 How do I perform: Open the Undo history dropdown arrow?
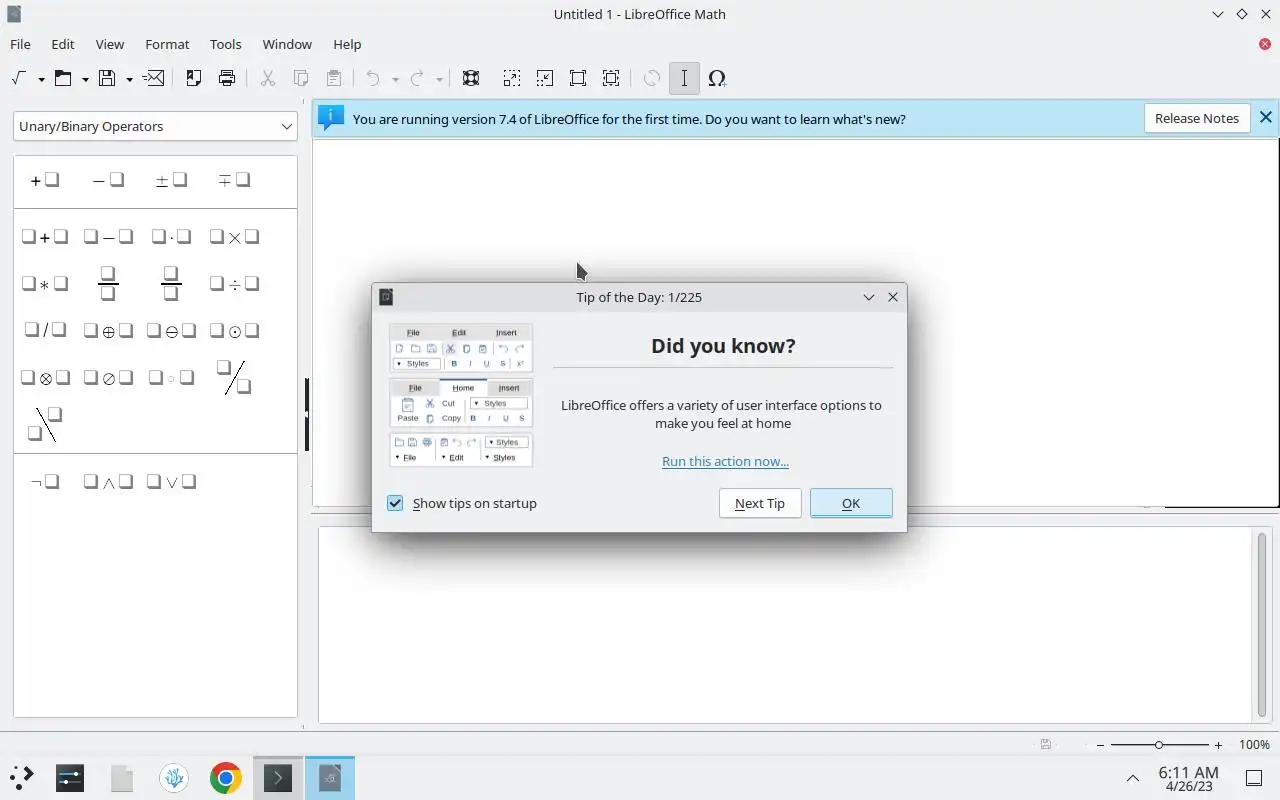pyautogui.click(x=395, y=79)
